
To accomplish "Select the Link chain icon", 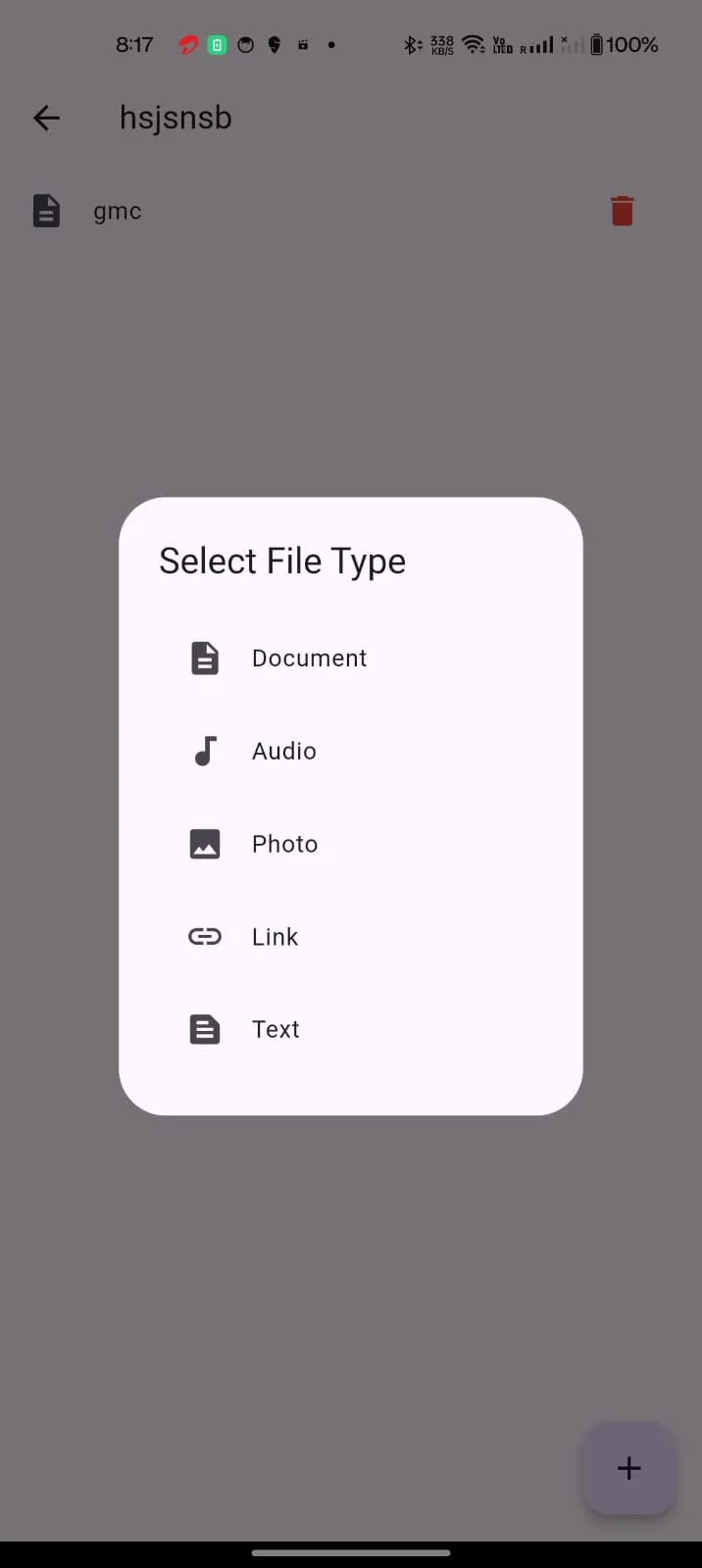I will click(204, 937).
